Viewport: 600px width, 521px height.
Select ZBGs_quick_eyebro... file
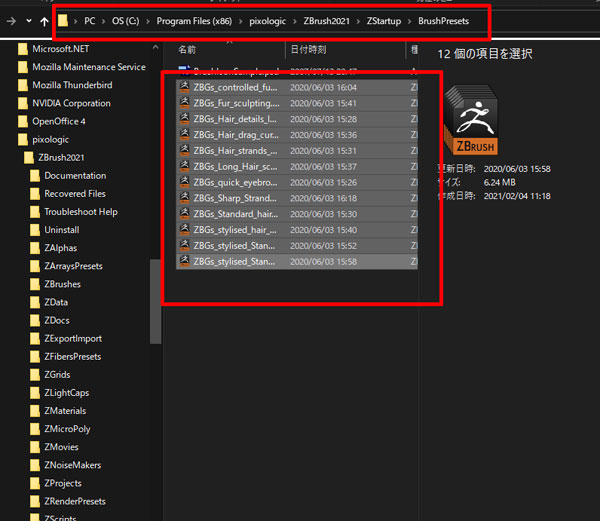[297, 182]
